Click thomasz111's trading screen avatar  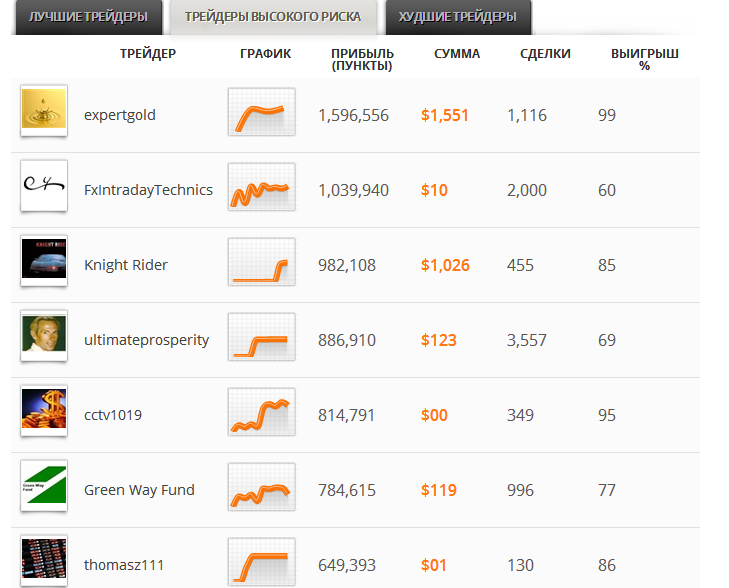tap(44, 561)
